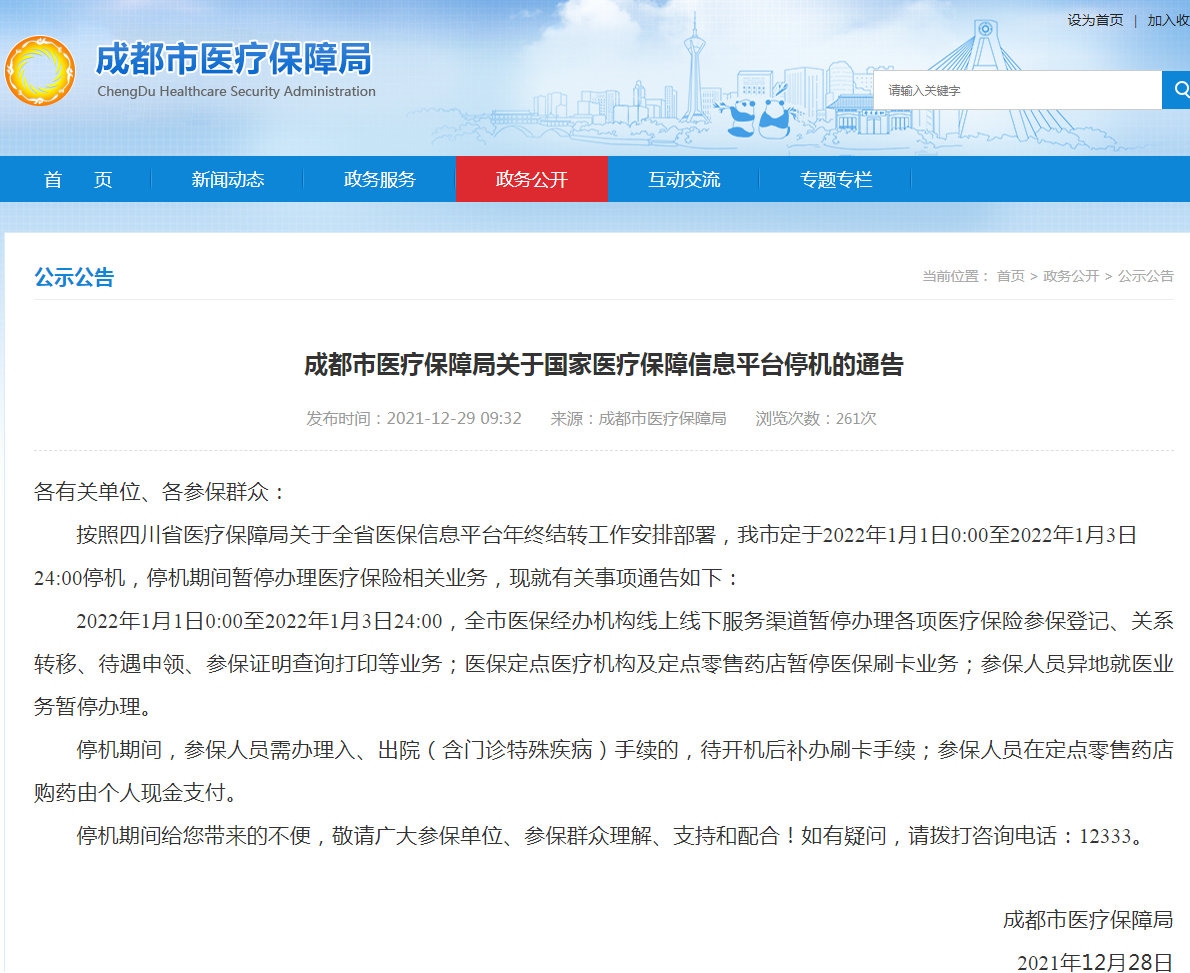This screenshot has width=1190, height=973.
Task: Click the Chengdu Healthcare Security Administration sun logo
Action: [x=40, y=70]
